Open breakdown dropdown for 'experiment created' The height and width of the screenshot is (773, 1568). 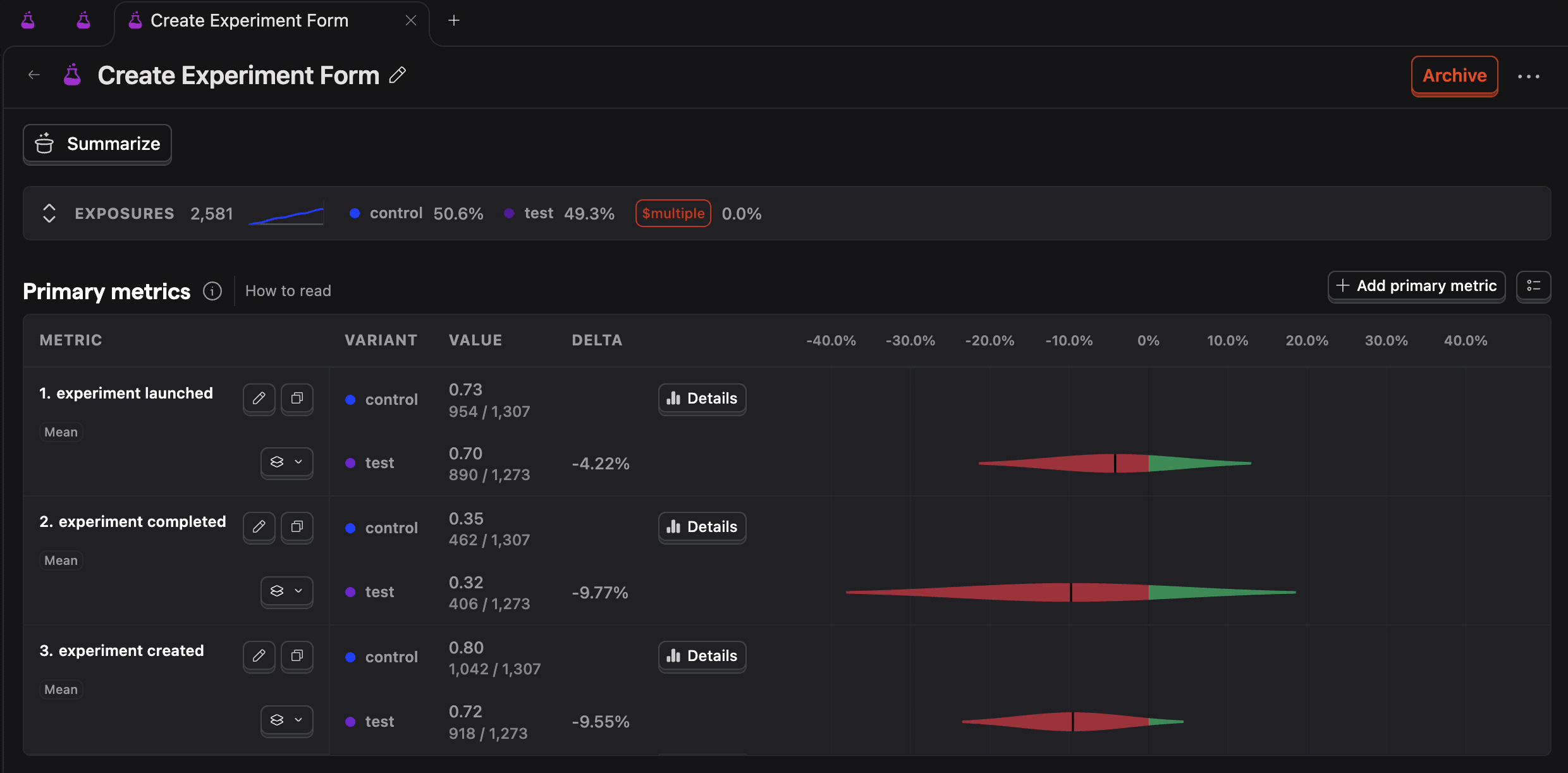(x=286, y=720)
